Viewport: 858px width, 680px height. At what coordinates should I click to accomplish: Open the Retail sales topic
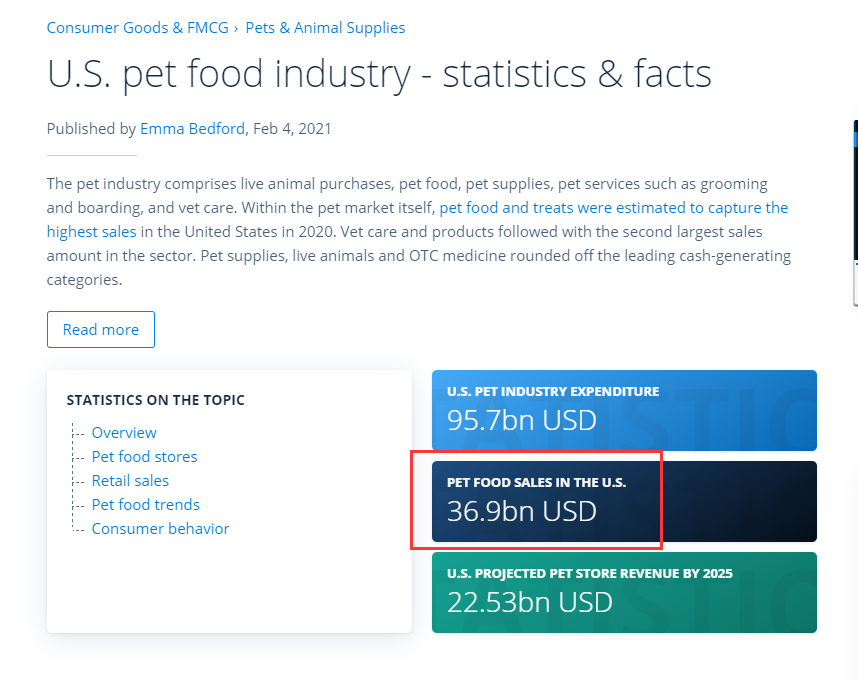click(x=130, y=481)
